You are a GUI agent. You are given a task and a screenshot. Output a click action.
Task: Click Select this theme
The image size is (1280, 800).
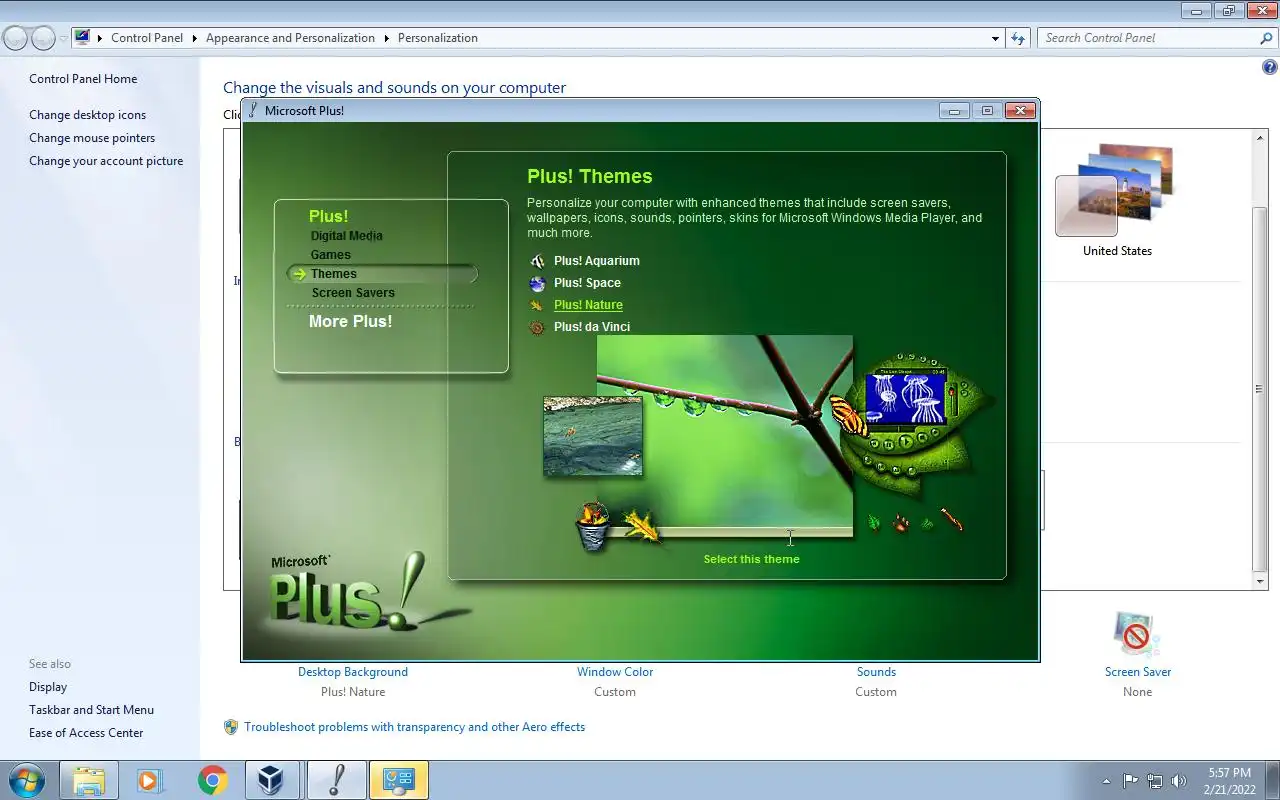click(751, 559)
